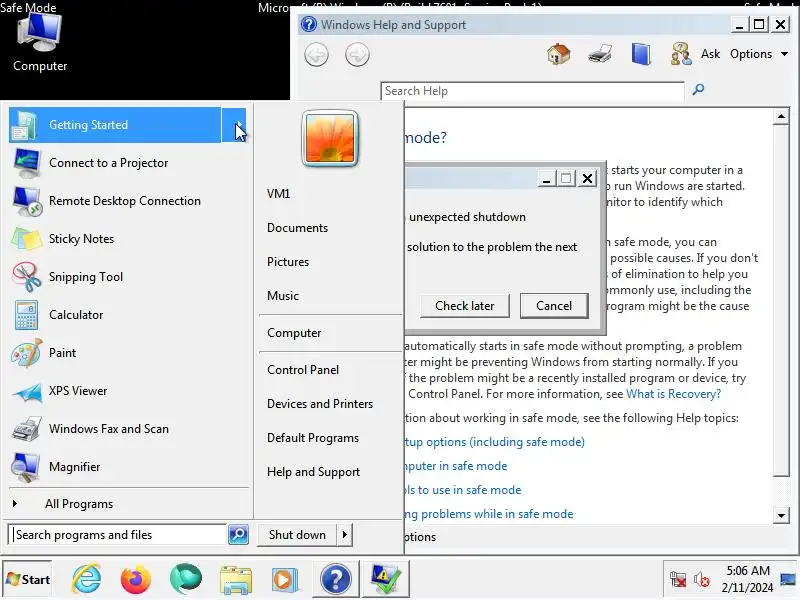Open the What is Recovery? link
Viewport: 800px width, 600px height.
pos(673,394)
